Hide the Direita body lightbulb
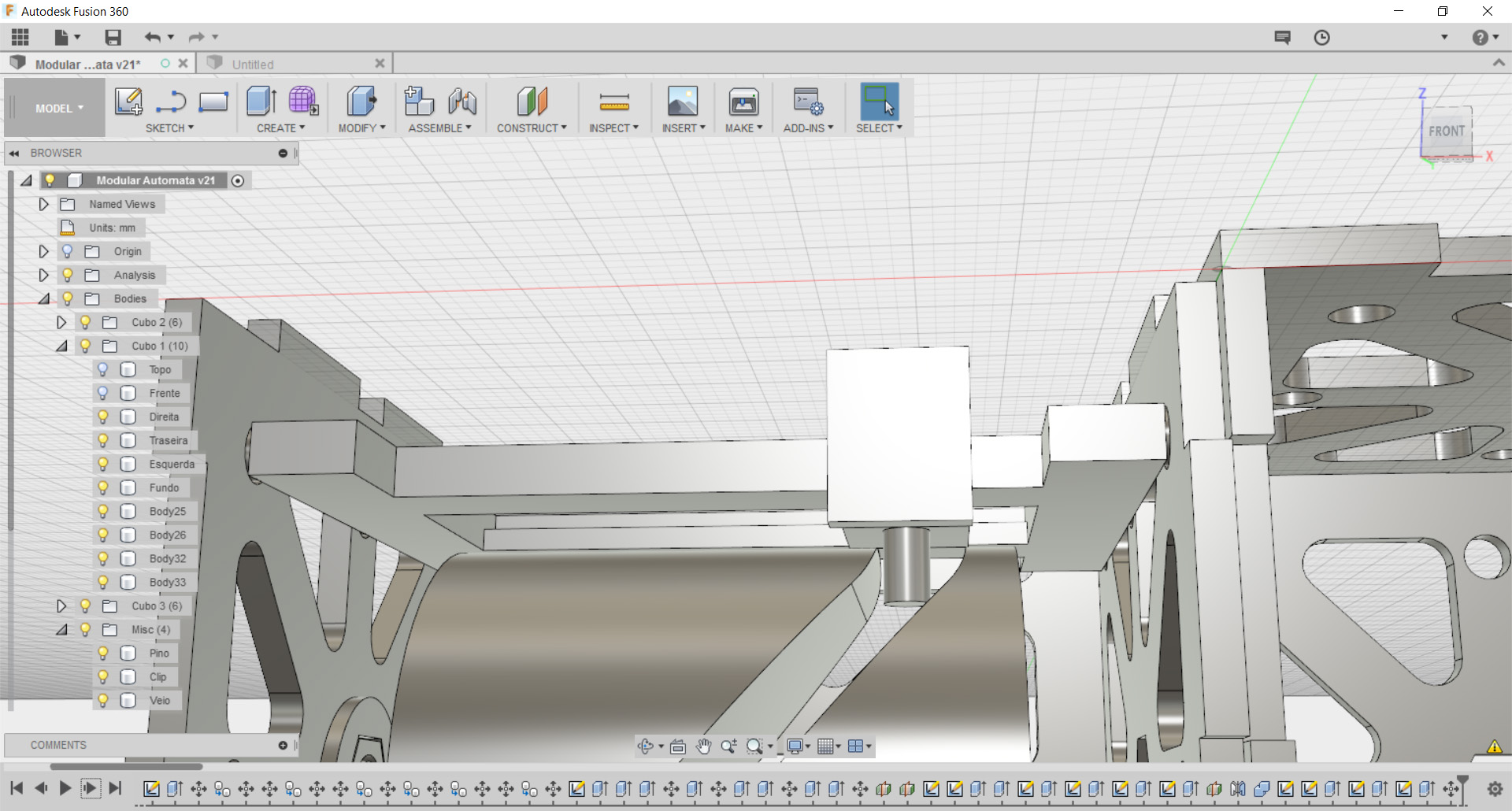Image resolution: width=1512 pixels, height=811 pixels. click(x=102, y=417)
